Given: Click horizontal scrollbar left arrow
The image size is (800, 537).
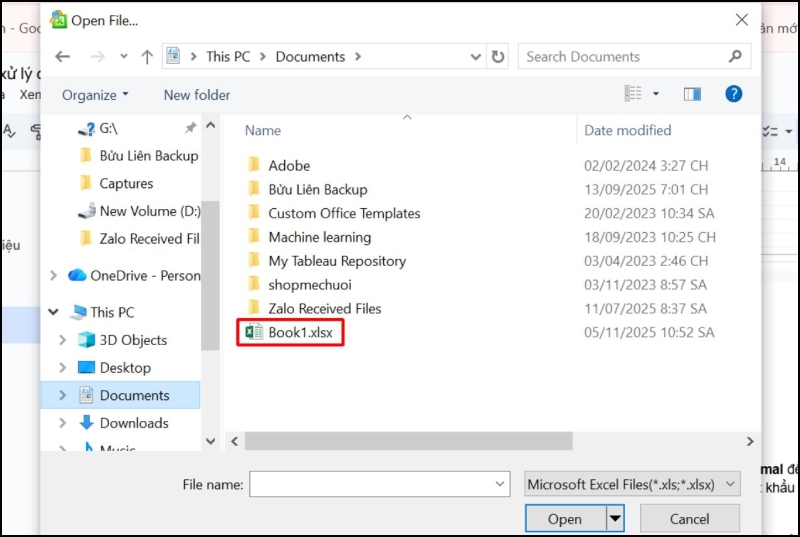Looking at the screenshot, I should point(235,441).
